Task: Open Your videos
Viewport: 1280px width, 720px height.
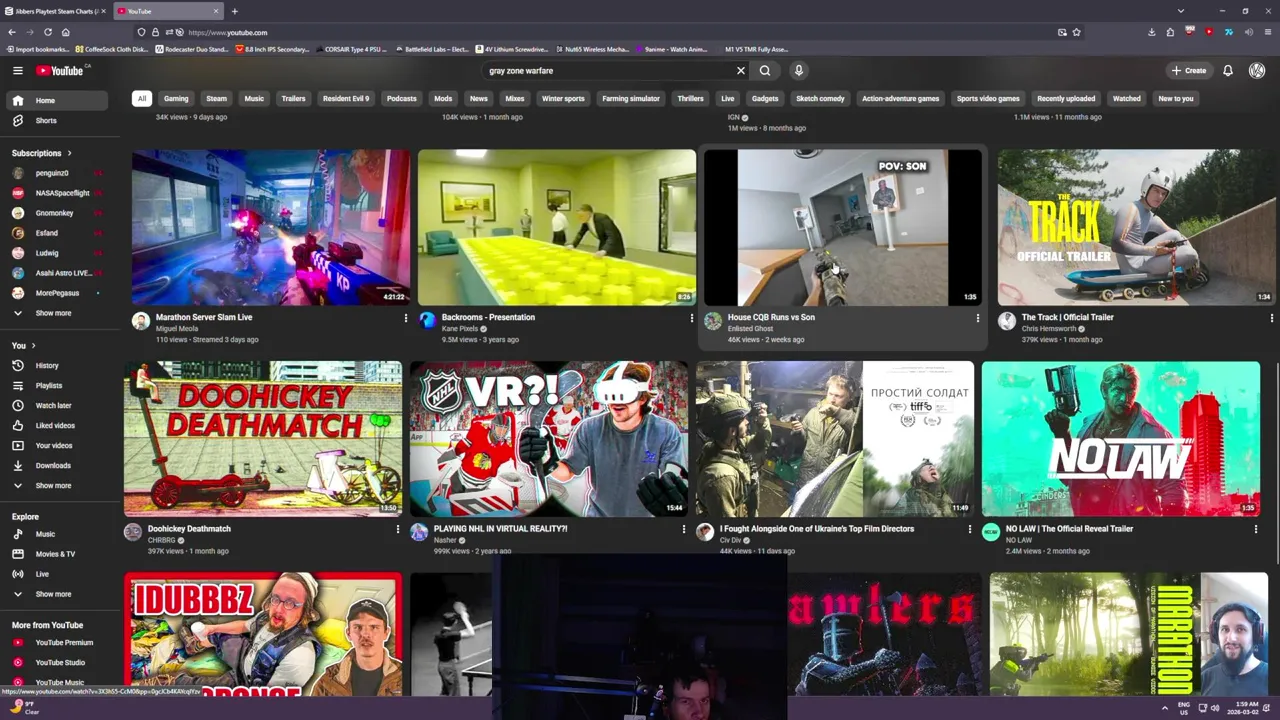Action: pos(55,446)
